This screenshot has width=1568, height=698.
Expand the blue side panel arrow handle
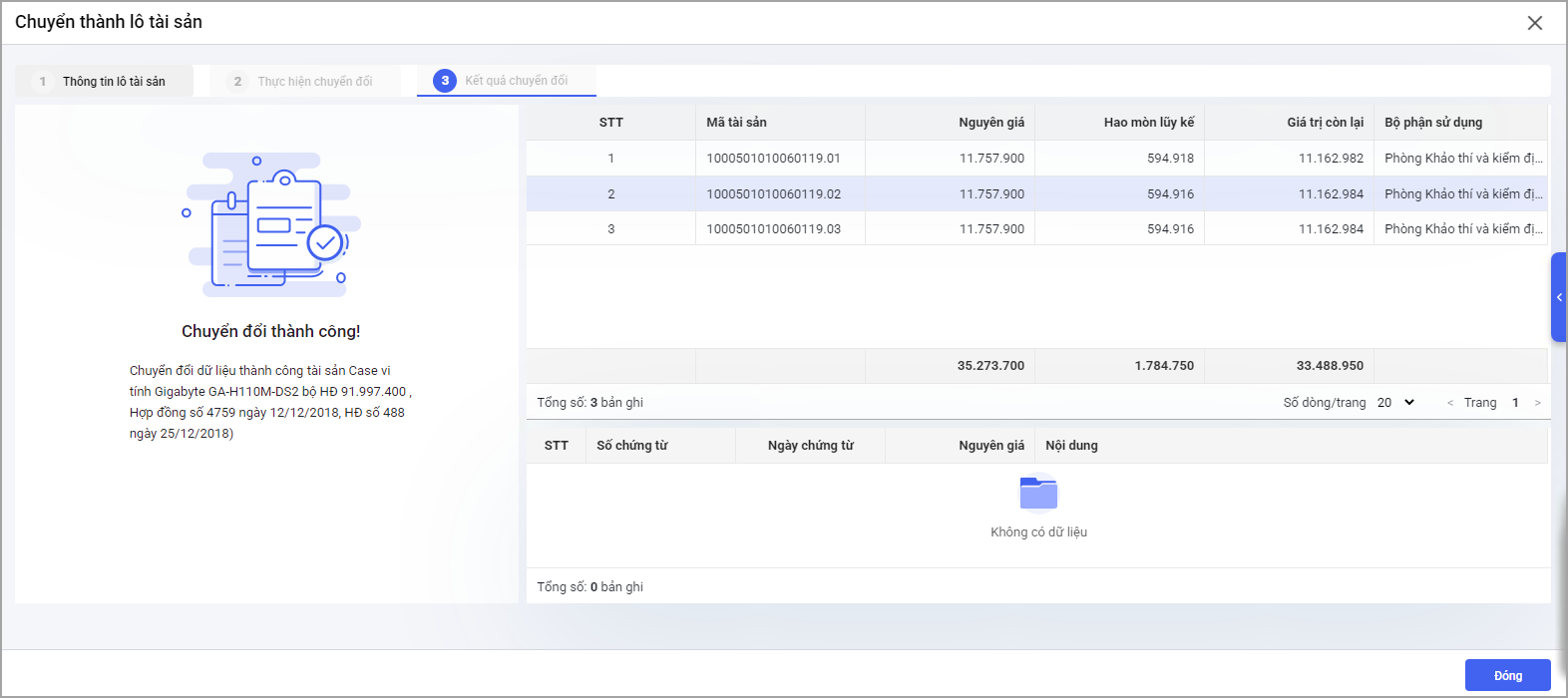coord(1558,297)
